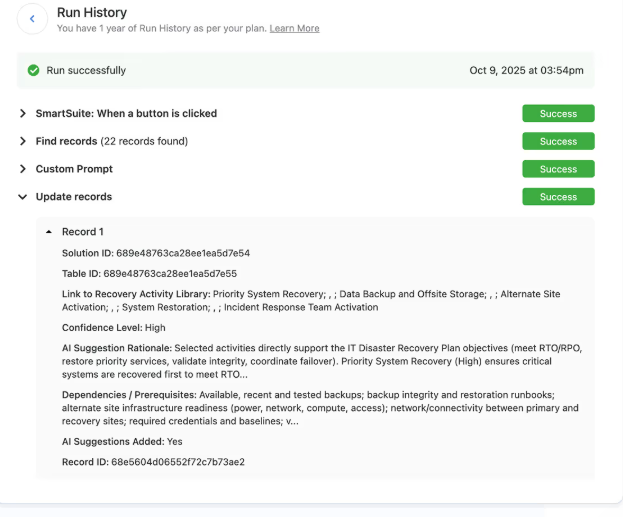Click AI Suggestions Added: Yes

click(x=122, y=442)
